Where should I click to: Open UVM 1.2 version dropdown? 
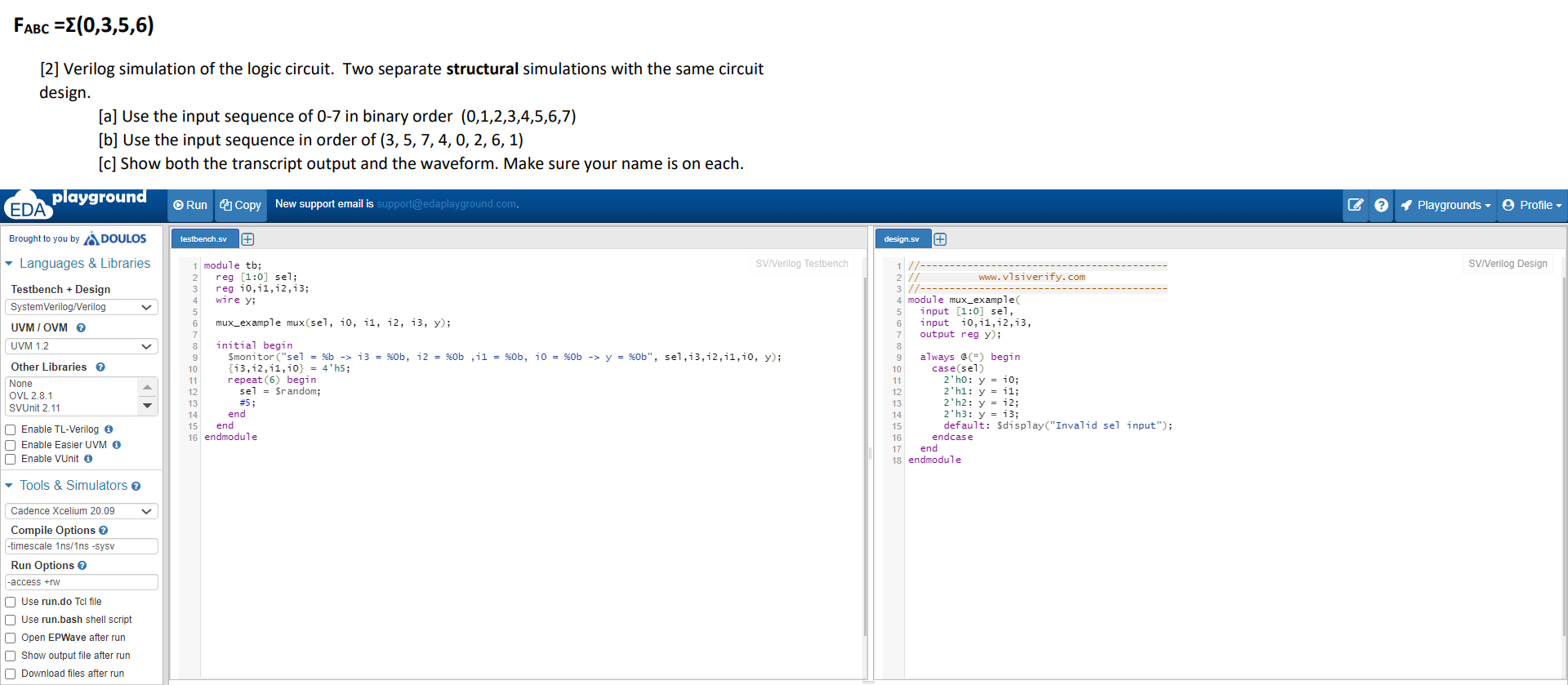pos(81,346)
